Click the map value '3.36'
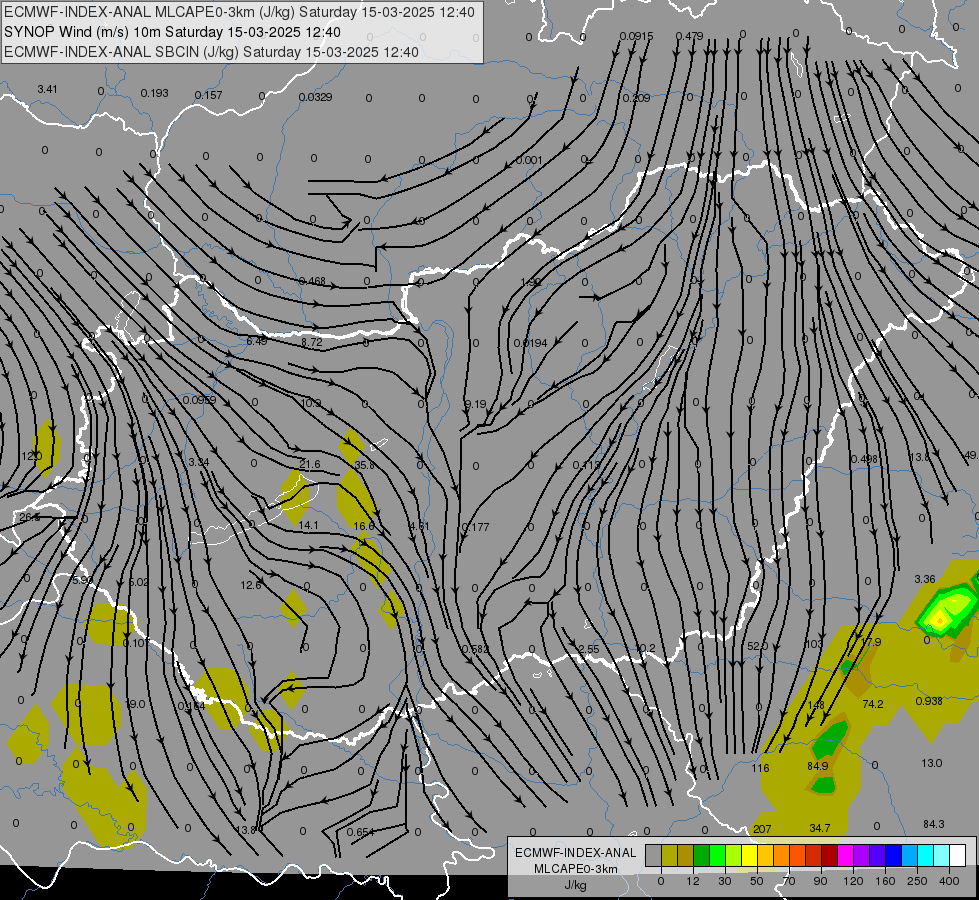The height and width of the screenshot is (900, 979). (925, 579)
